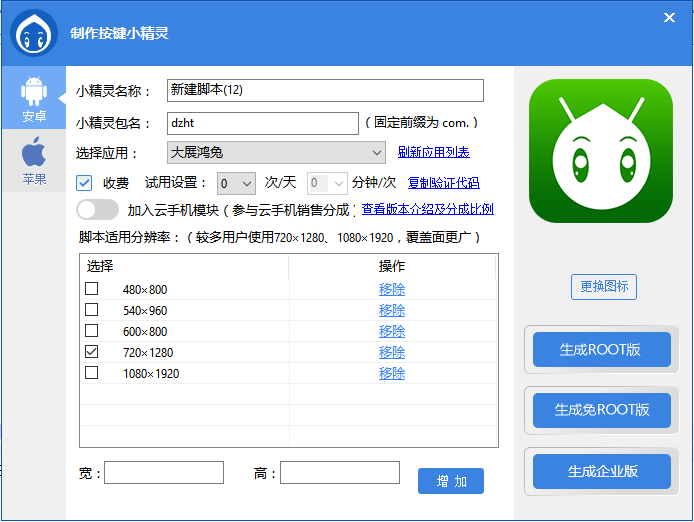Check the 480×800 resolution checkbox

click(x=92, y=289)
